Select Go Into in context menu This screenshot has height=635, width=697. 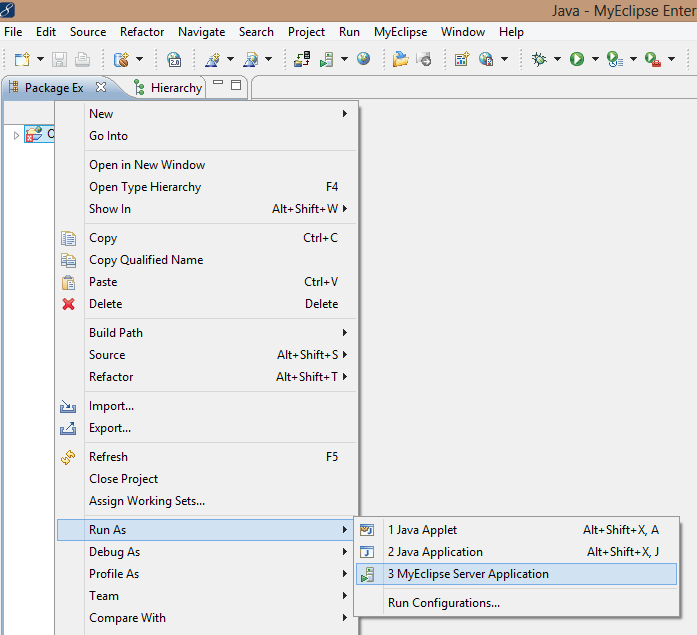coord(207,136)
